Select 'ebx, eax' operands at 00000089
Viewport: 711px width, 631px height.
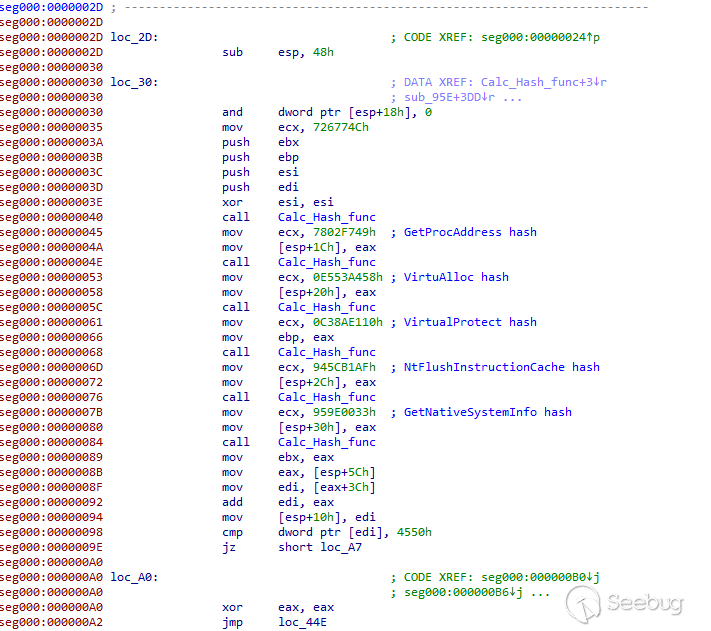tap(306, 457)
